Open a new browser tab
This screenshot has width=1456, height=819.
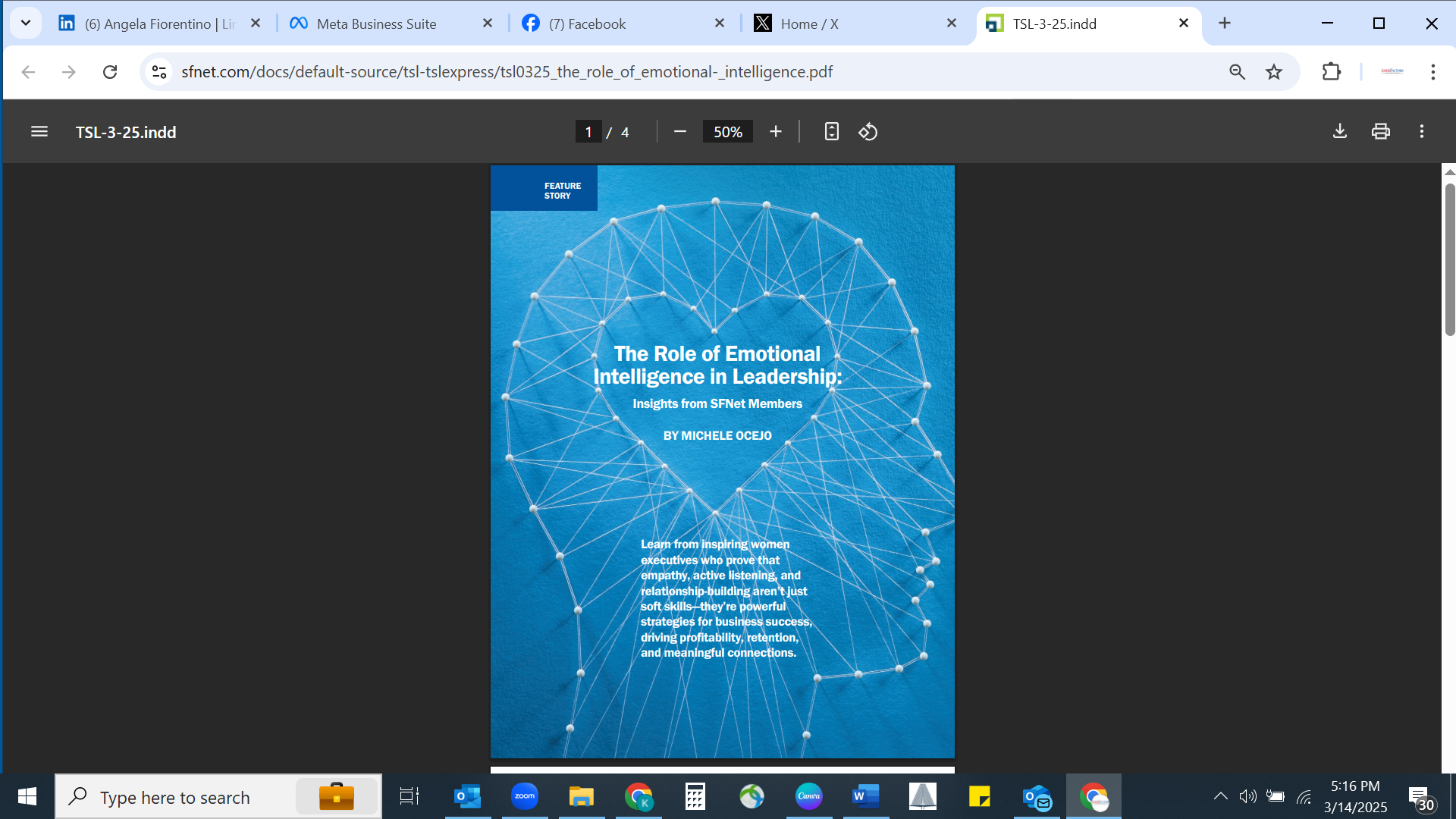click(x=1225, y=23)
